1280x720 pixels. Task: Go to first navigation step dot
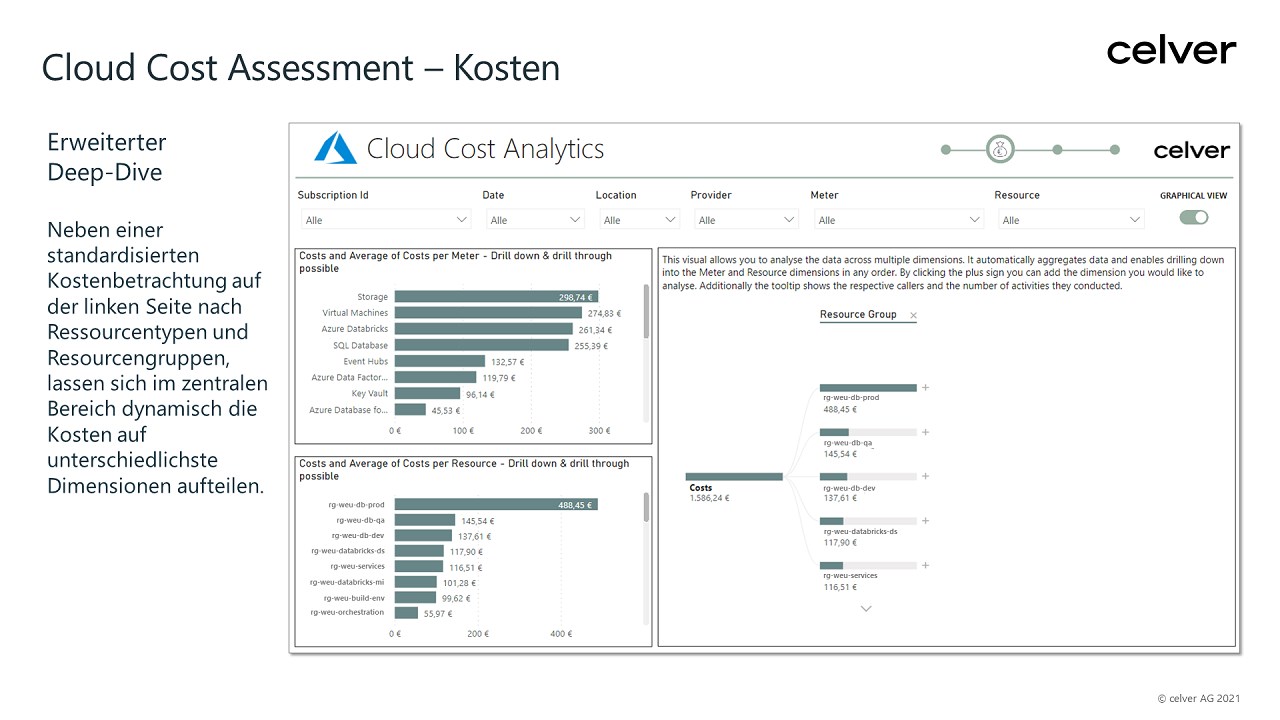(946, 150)
